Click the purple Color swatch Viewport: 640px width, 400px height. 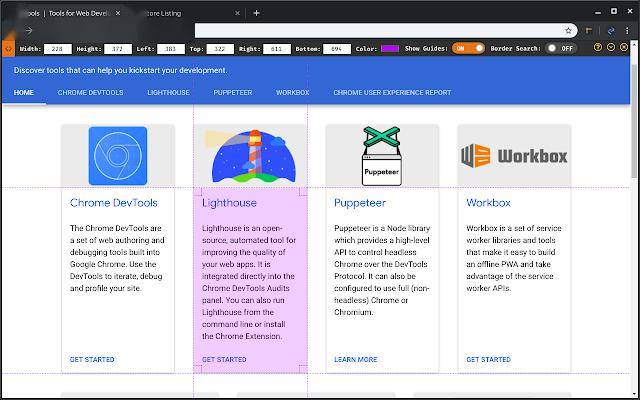click(389, 49)
